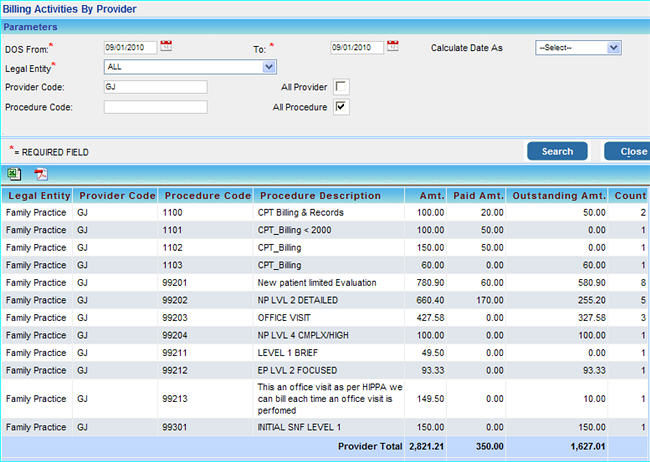Click the Paid Amt. column header
Screen dimensions: 650x462
[x=477, y=195]
